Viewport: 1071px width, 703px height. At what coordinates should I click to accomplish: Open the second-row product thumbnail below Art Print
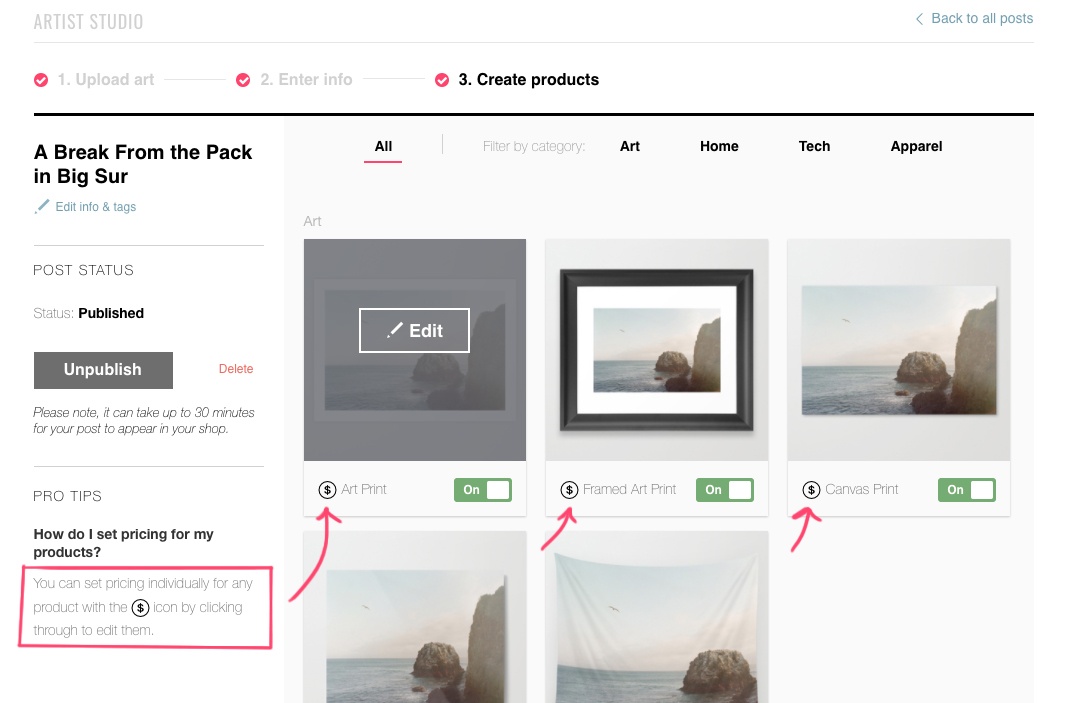tap(415, 617)
